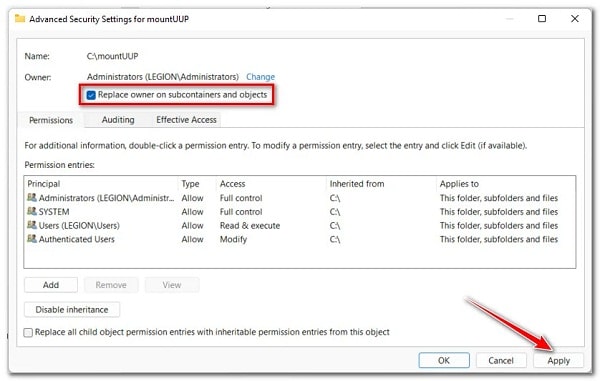This screenshot has width=600, height=381.
Task: Click the Administrators principal group icon
Action: tap(32, 198)
